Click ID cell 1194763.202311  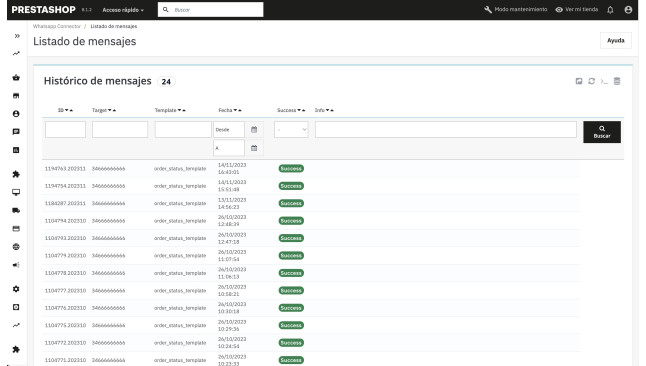65,169
